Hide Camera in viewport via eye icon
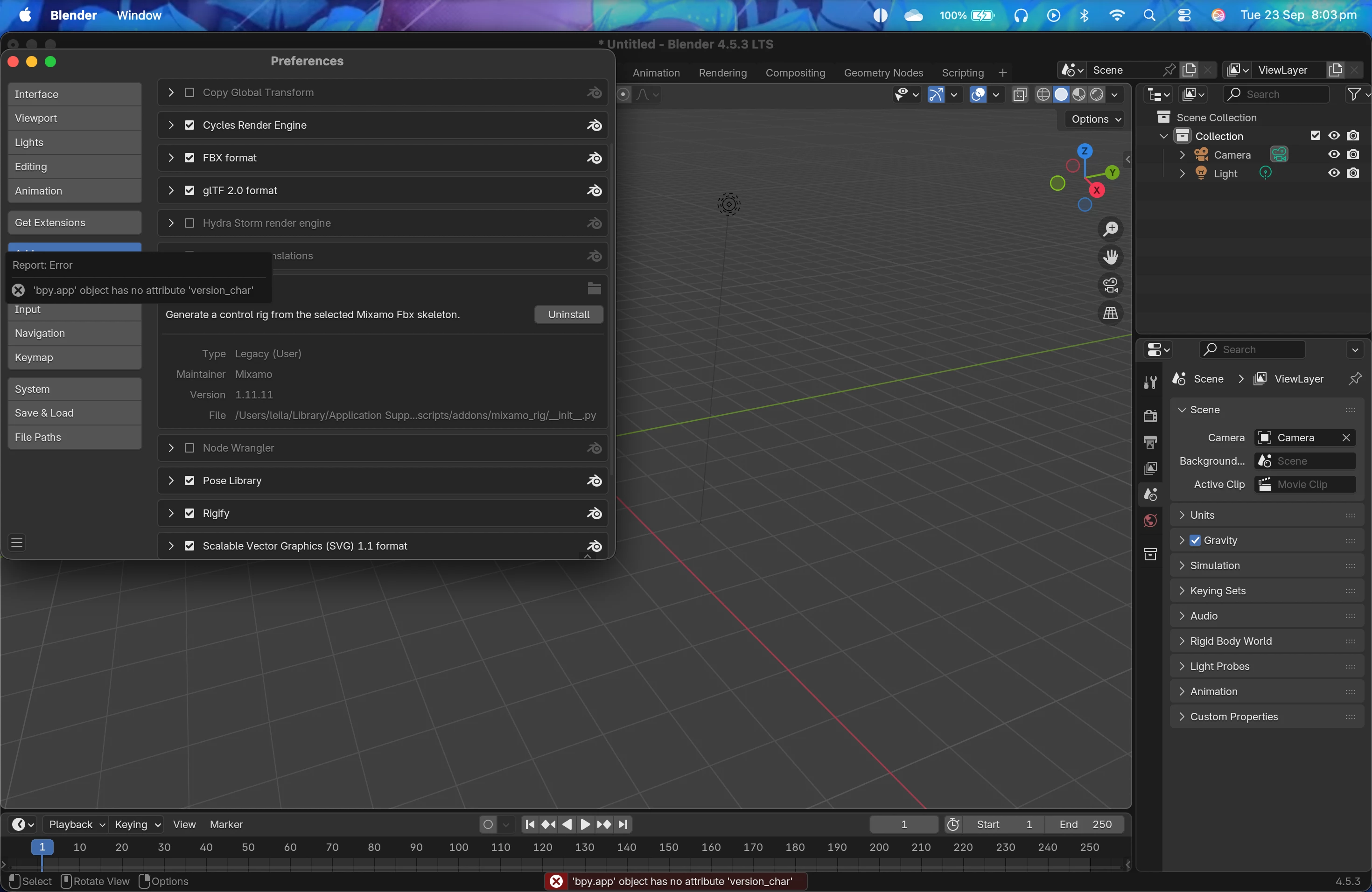 pos(1334,154)
